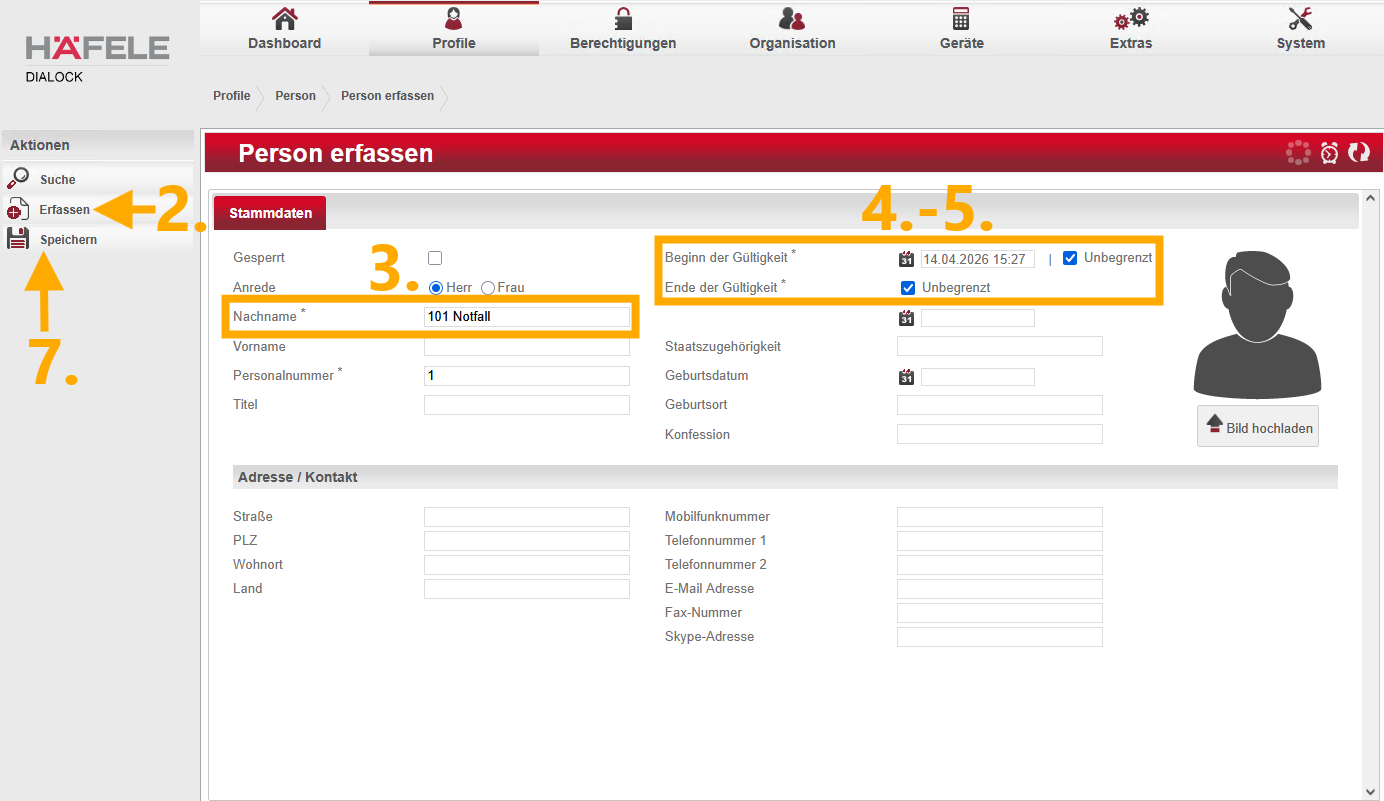Open the System menu

pos(1300,29)
